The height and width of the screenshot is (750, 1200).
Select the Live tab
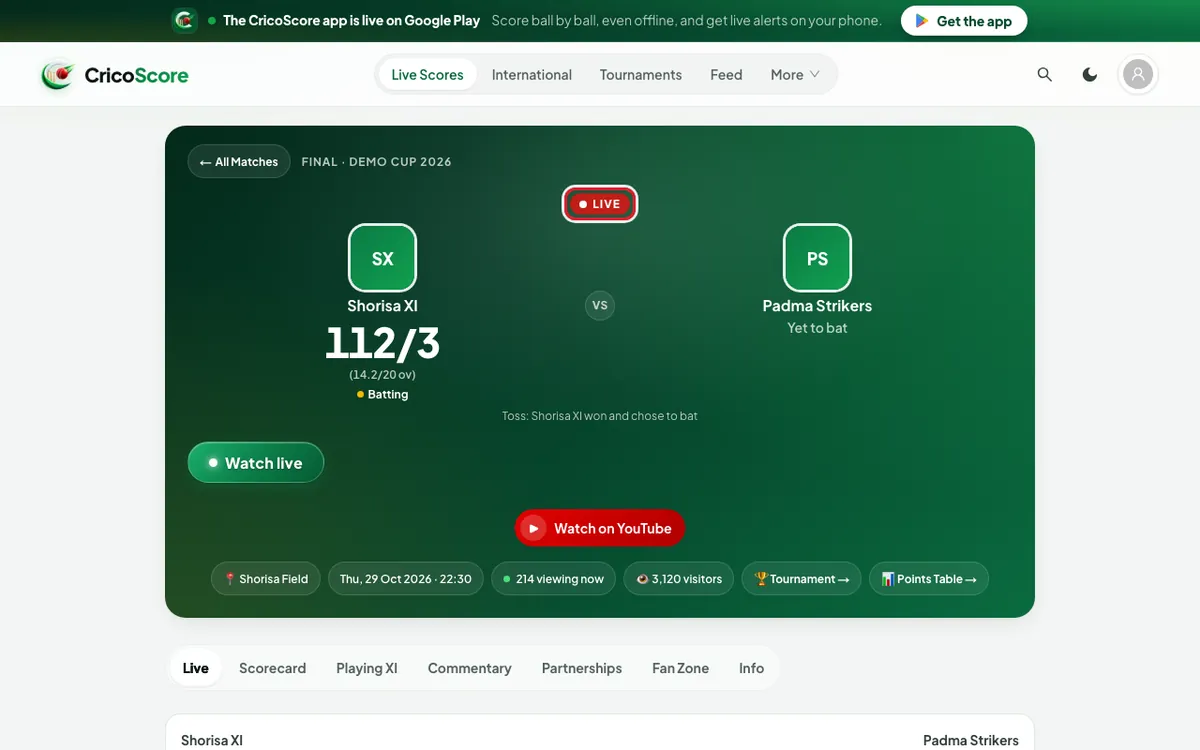point(196,668)
